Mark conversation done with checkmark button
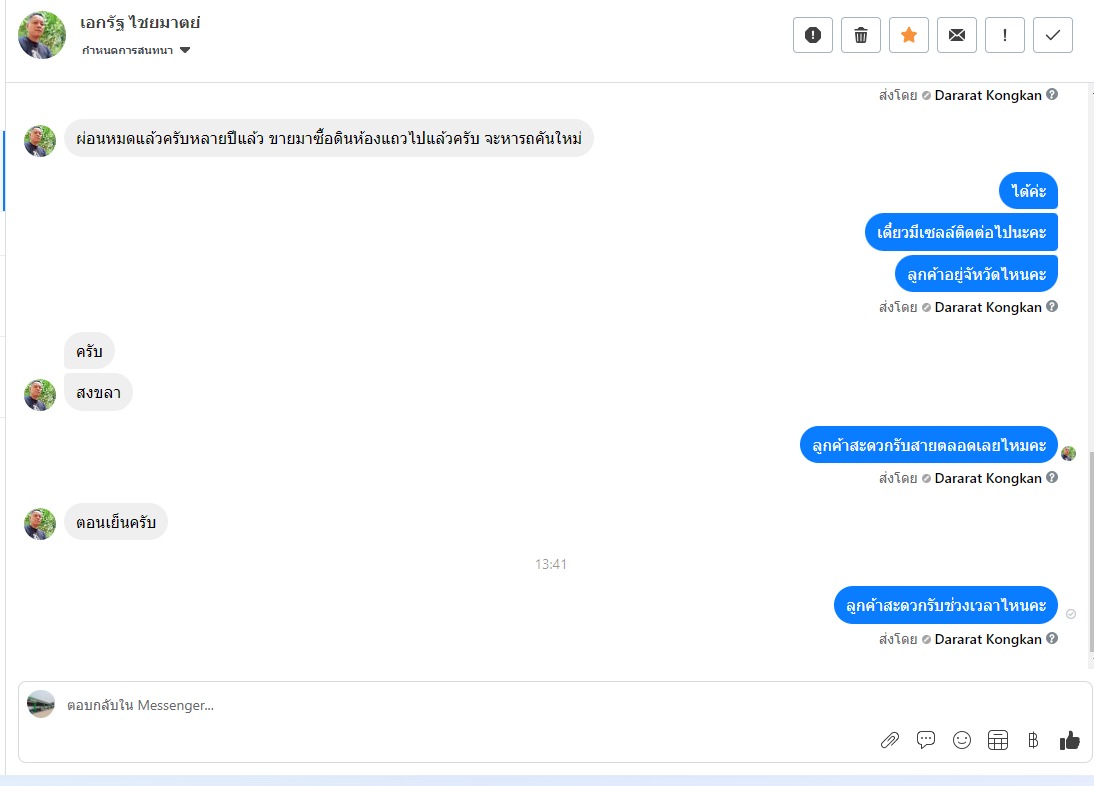Viewport: 1094px width, 786px height. [x=1053, y=35]
